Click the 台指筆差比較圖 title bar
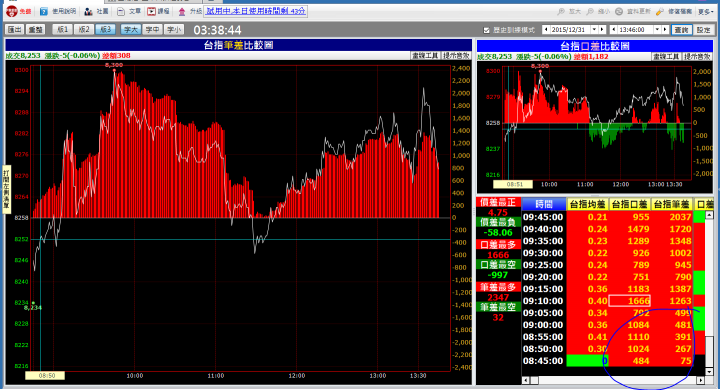Screen dimensions: 720x390 (x=238, y=45)
